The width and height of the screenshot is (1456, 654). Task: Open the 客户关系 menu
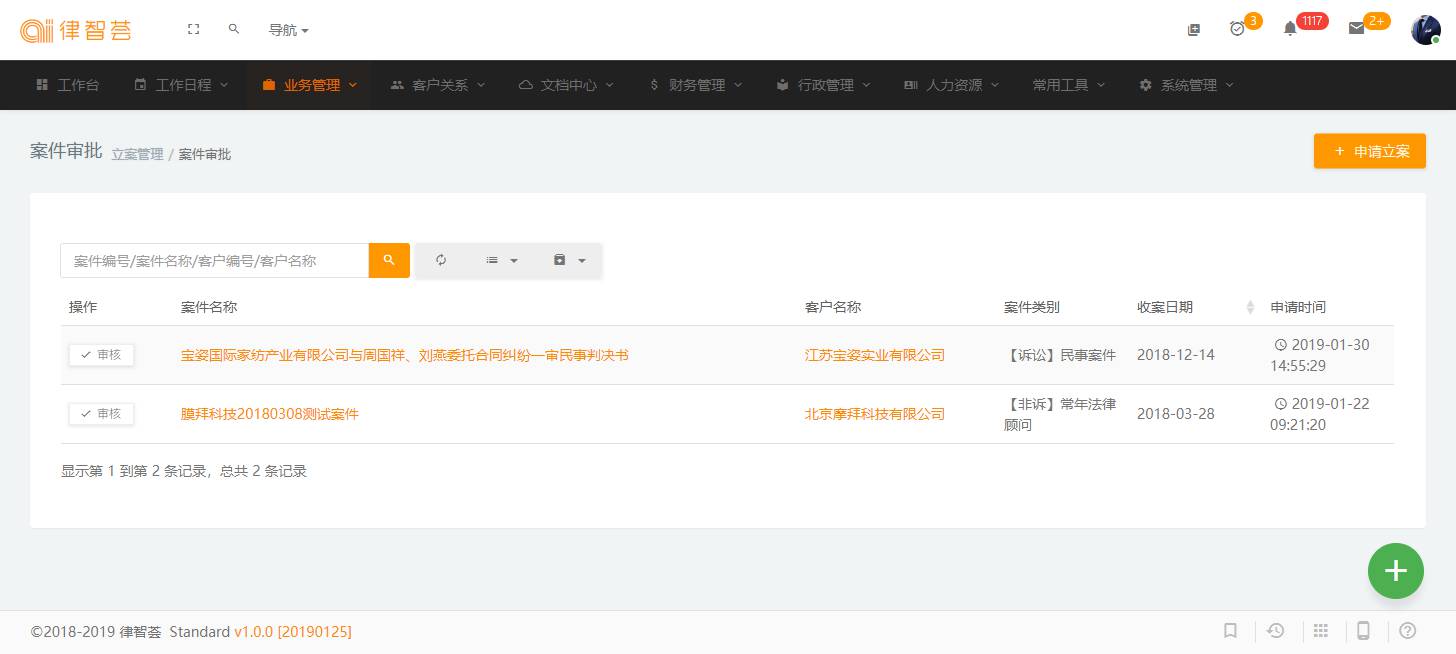(x=439, y=85)
